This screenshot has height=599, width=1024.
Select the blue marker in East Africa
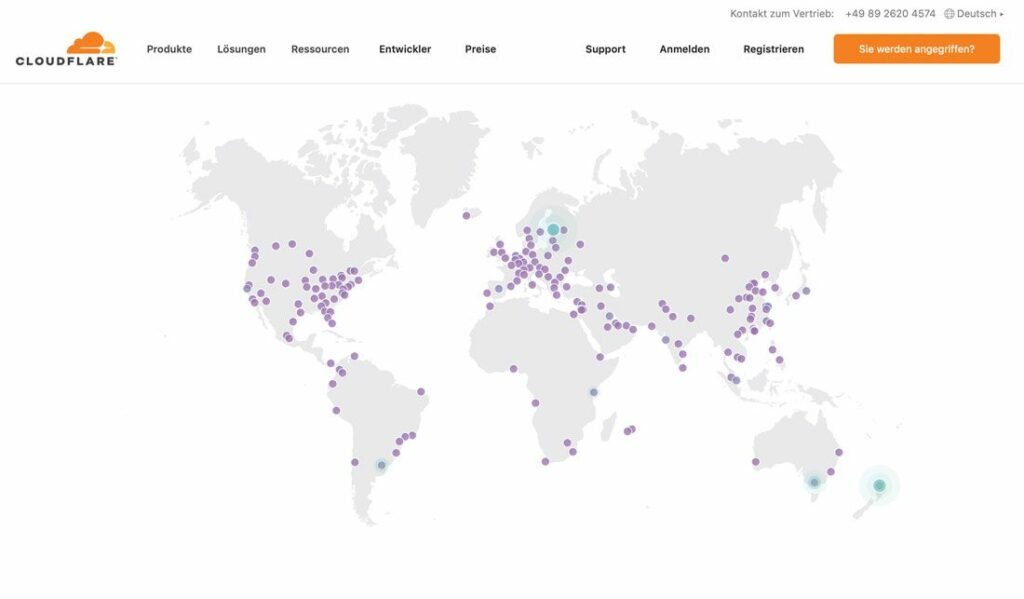[x=592, y=391]
